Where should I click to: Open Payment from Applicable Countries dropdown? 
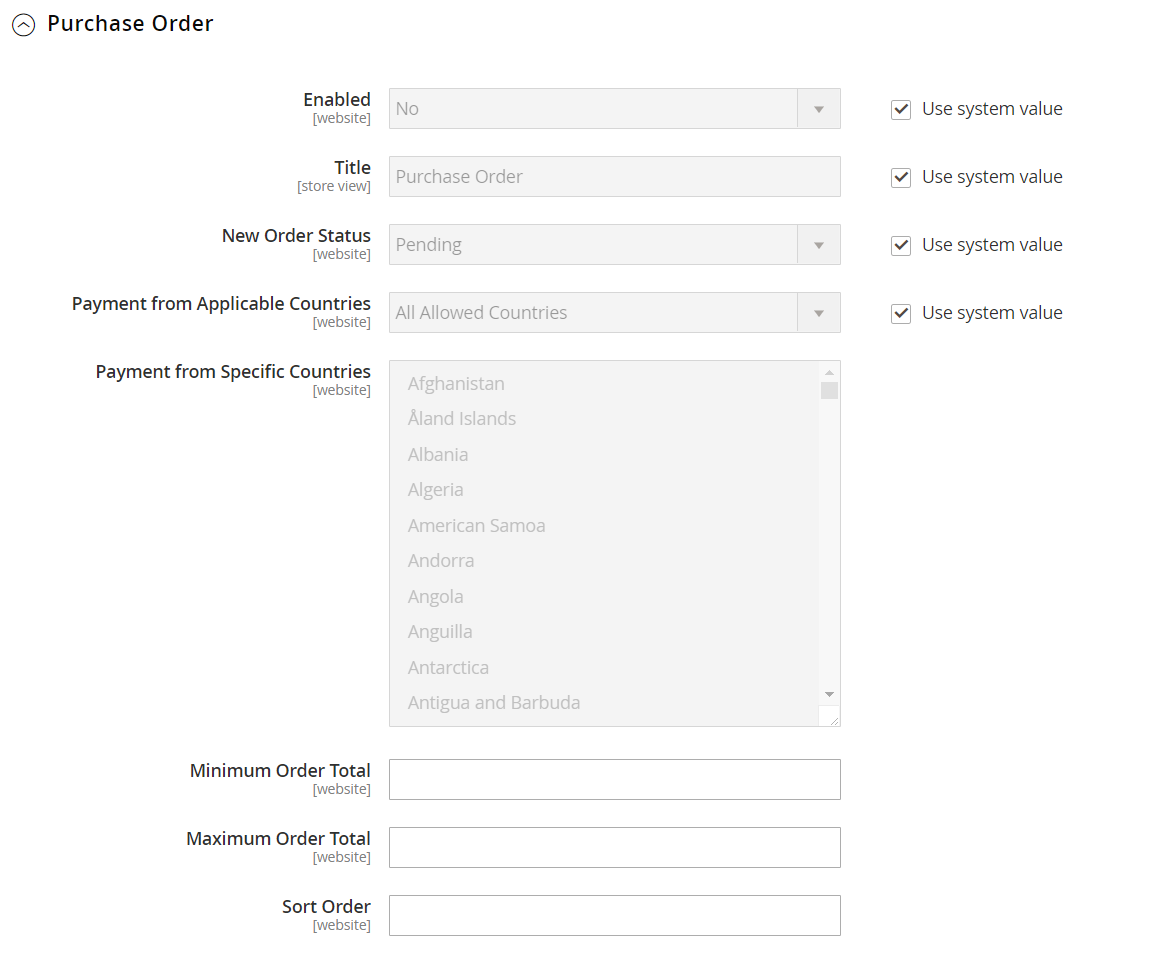(614, 313)
